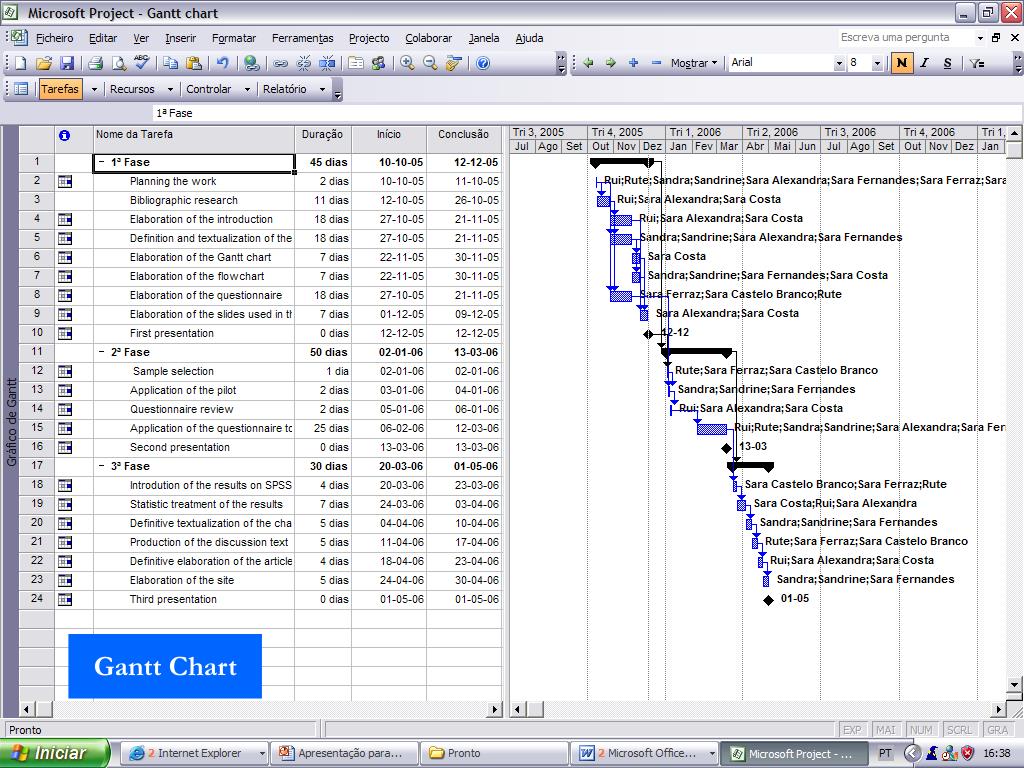The image size is (1024, 768).
Task: Collapse the 1ª Fase summary task
Action: pyautogui.click(x=102, y=162)
